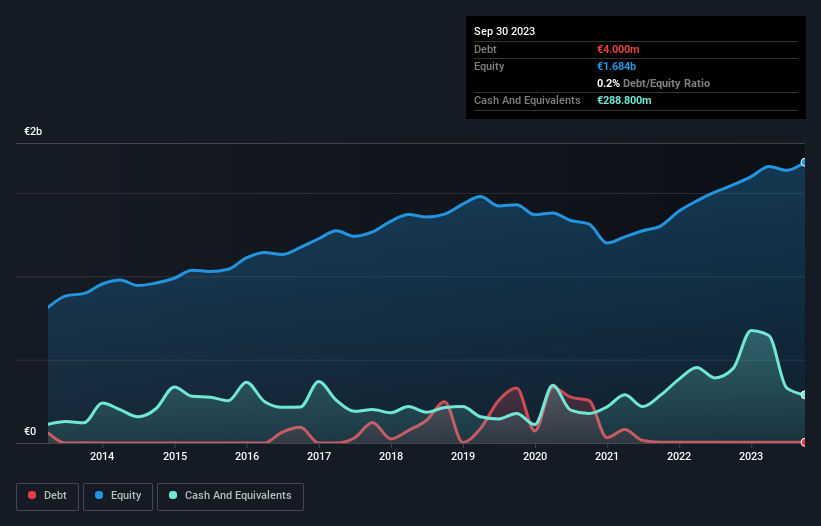Select teal Cash endpoint marker on chart
Image resolution: width=821 pixels, height=526 pixels.
(804, 395)
